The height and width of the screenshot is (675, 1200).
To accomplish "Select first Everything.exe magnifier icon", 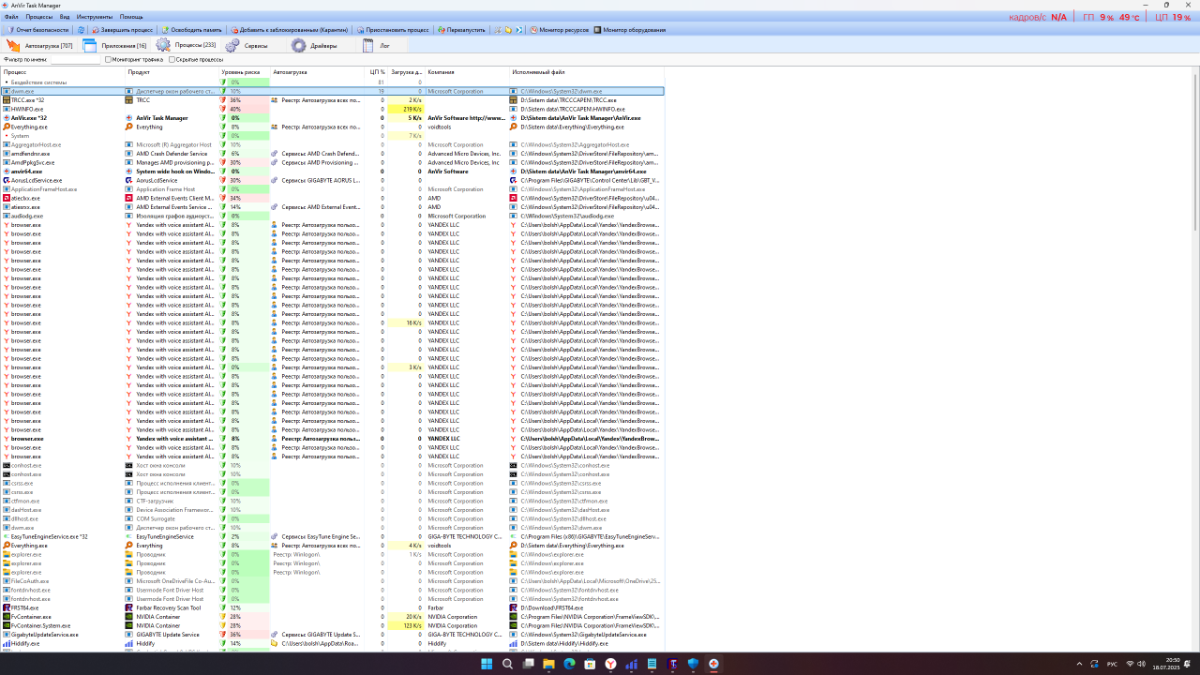I will coord(6,127).
